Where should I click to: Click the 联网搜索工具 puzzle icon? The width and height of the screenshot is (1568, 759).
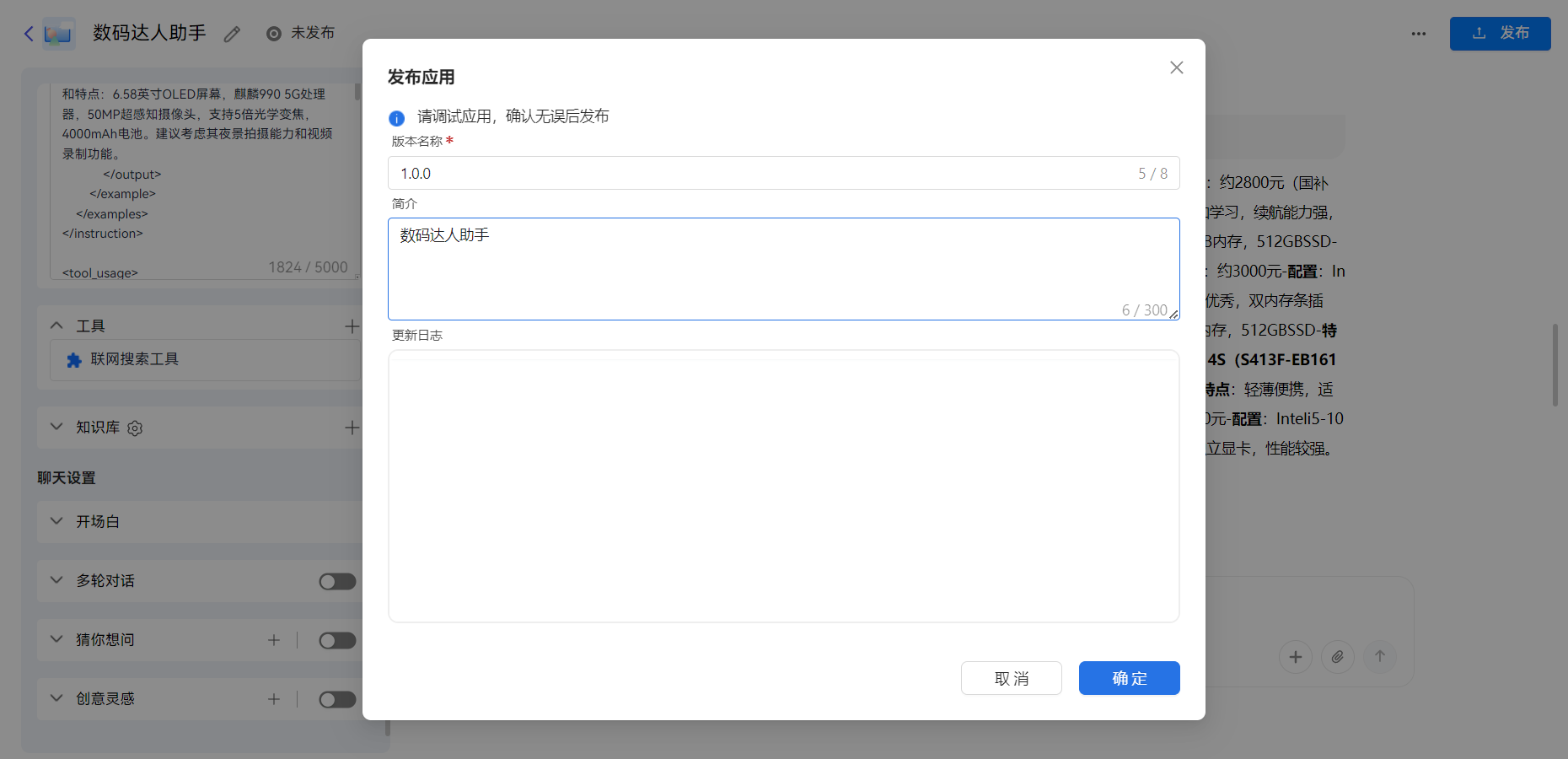coord(74,360)
